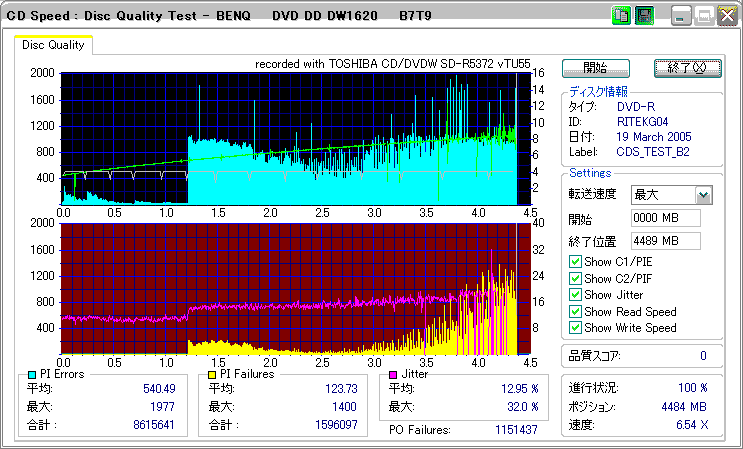Viewport: 743px width, 449px height.
Task: Click the 品質スコア quality score value 0
Action: point(703,356)
